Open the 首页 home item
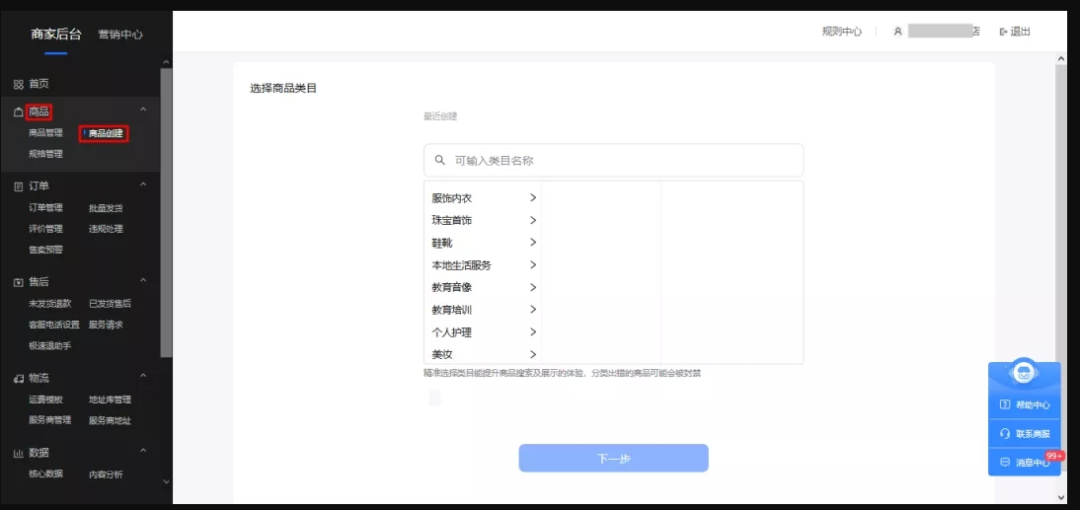Viewport: 1080px width, 510px height. [32, 84]
